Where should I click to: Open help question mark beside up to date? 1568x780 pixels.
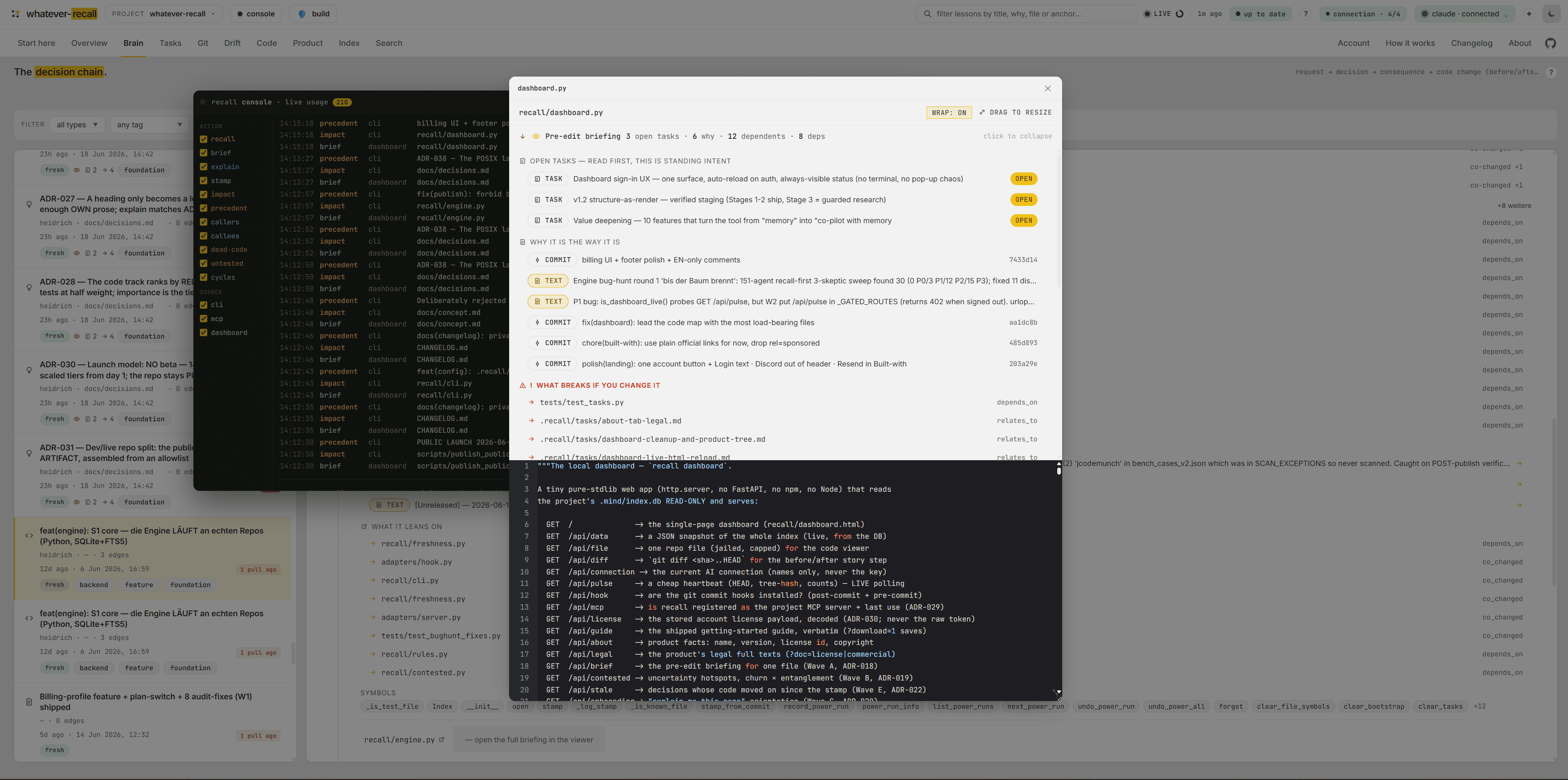pos(1305,14)
